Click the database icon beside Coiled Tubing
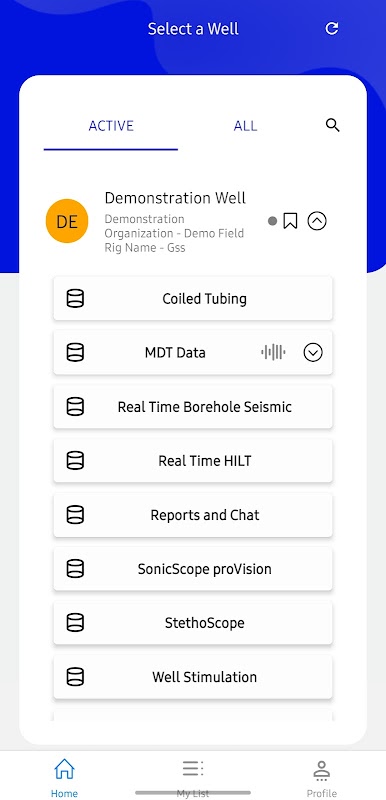 75,298
